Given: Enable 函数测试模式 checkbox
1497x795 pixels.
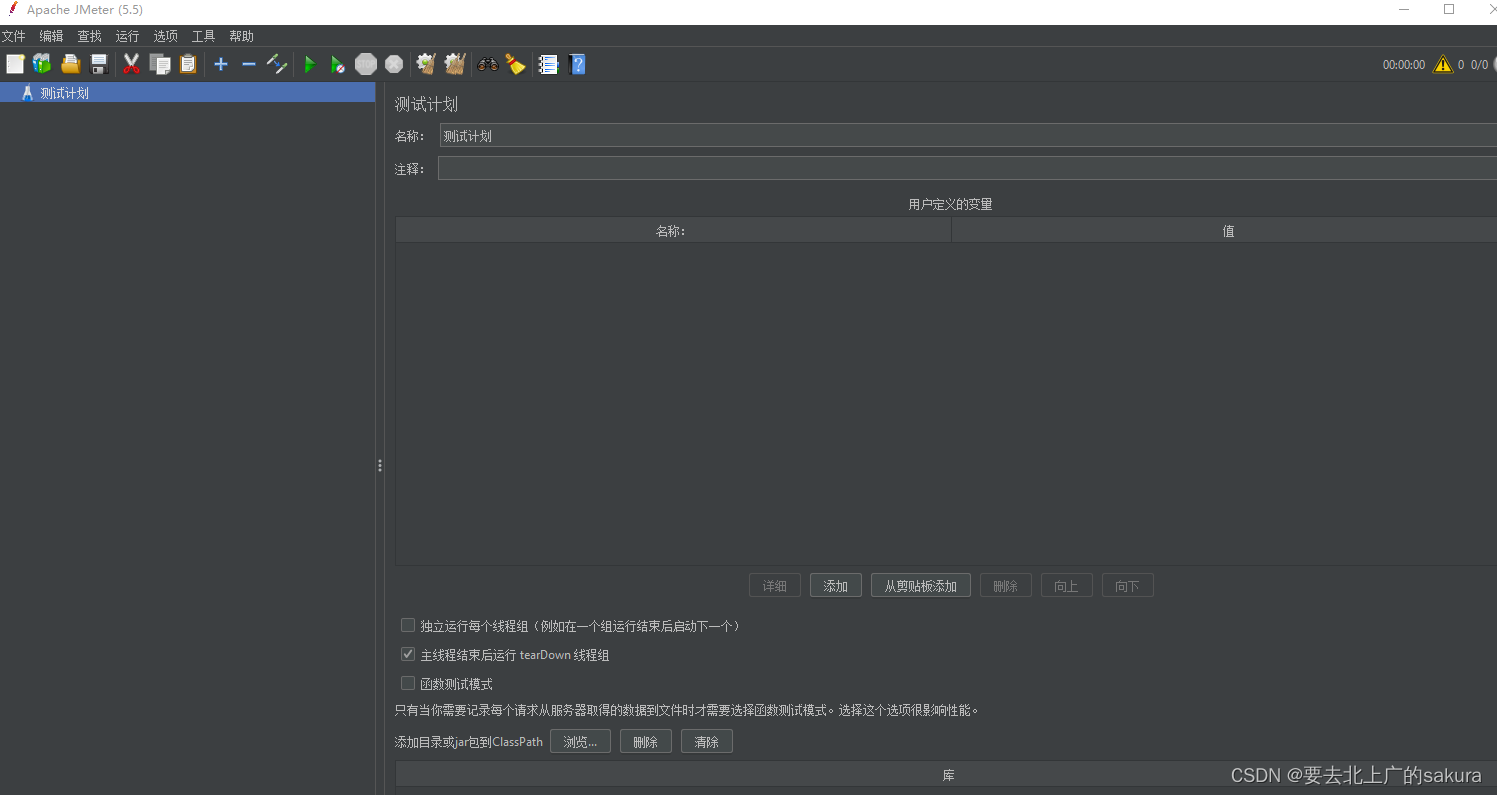Looking at the screenshot, I should [408, 683].
